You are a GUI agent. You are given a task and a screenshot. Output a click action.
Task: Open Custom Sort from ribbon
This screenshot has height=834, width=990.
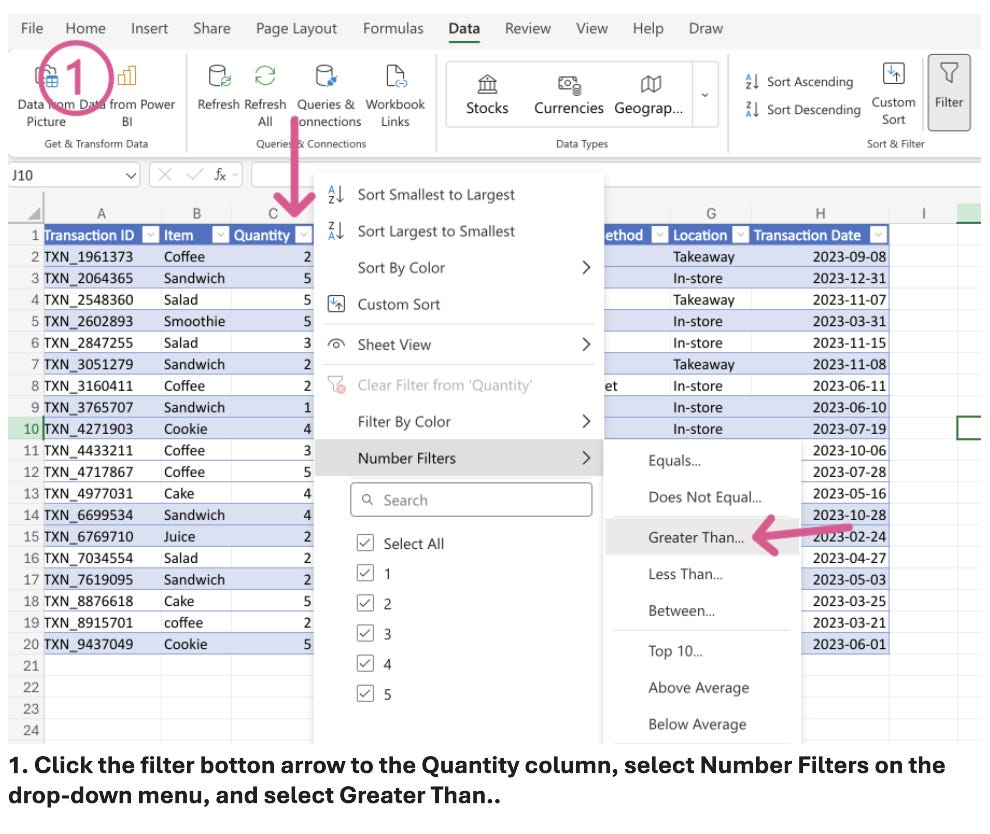pos(893,93)
